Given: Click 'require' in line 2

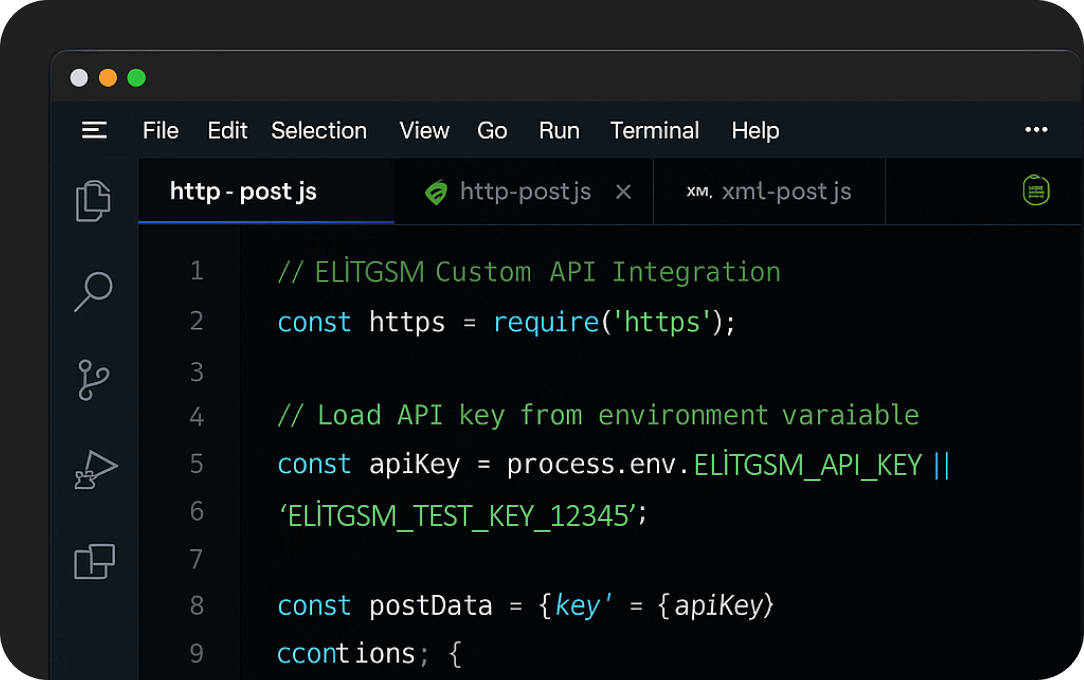Looking at the screenshot, I should point(546,323).
